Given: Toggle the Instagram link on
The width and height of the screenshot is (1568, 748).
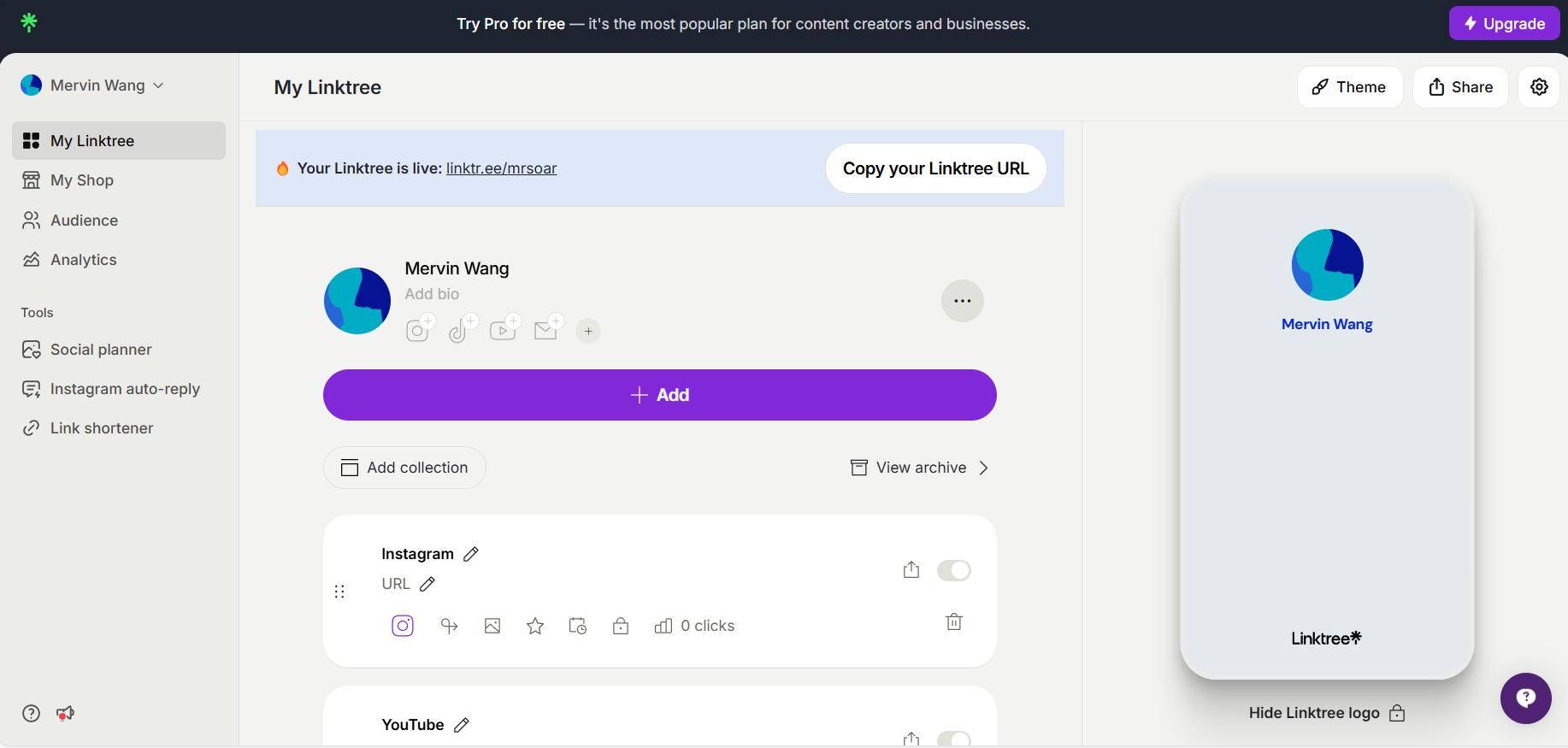Looking at the screenshot, I should pyautogui.click(x=954, y=570).
